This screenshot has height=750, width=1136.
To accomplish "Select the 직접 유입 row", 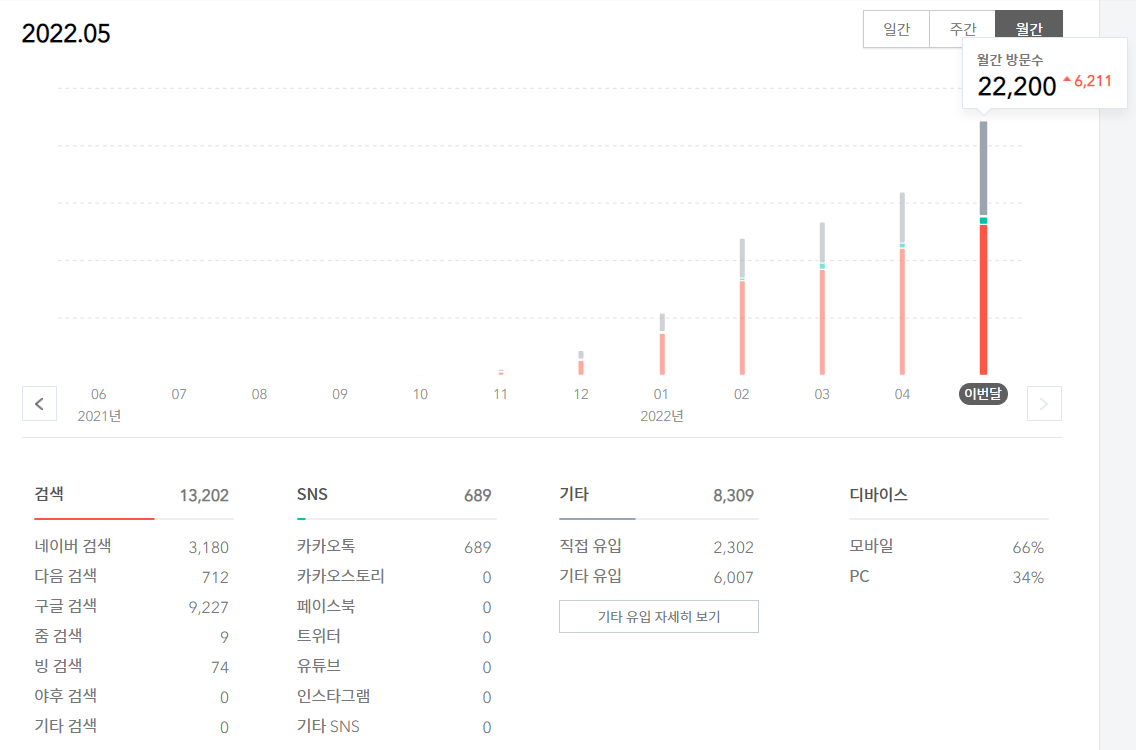I will tap(657, 547).
